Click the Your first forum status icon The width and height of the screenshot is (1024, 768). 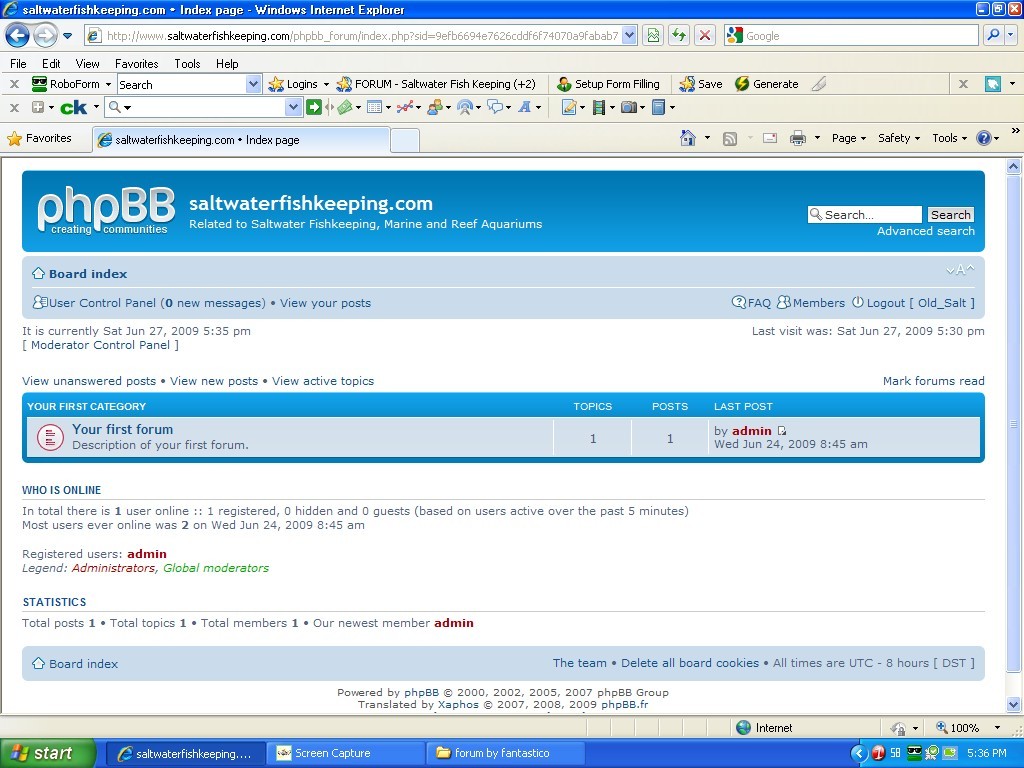(x=50, y=437)
